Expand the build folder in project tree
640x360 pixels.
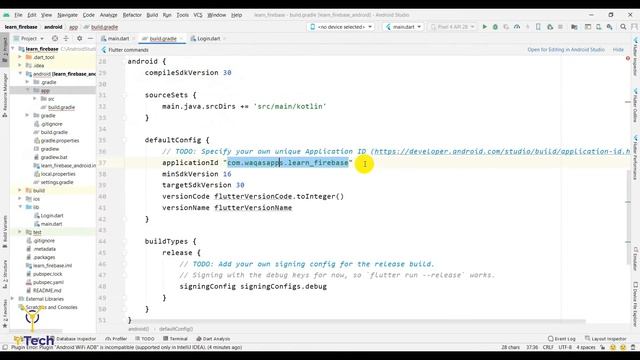[x=20, y=190]
